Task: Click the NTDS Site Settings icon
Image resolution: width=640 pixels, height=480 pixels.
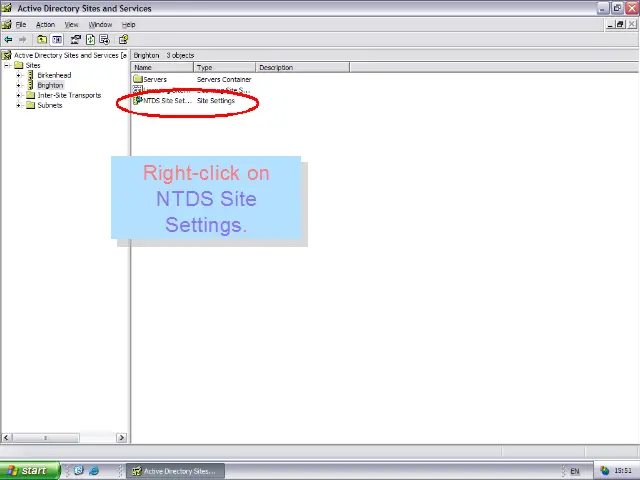Action: click(138, 100)
